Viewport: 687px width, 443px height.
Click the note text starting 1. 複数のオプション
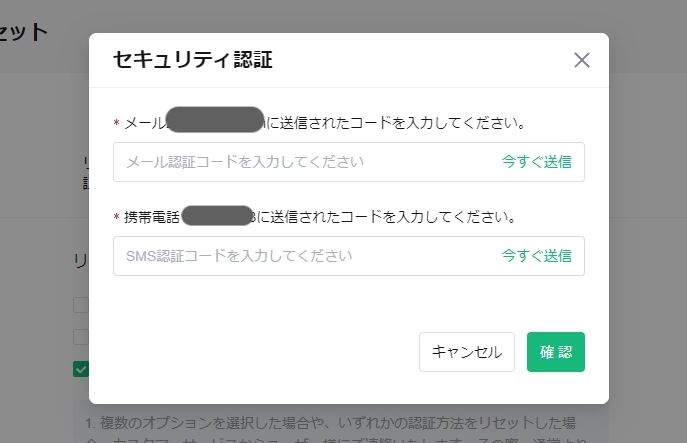coord(330,423)
